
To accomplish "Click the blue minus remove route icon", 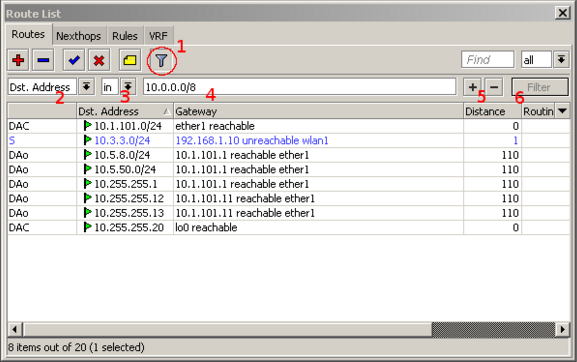I will 43,60.
